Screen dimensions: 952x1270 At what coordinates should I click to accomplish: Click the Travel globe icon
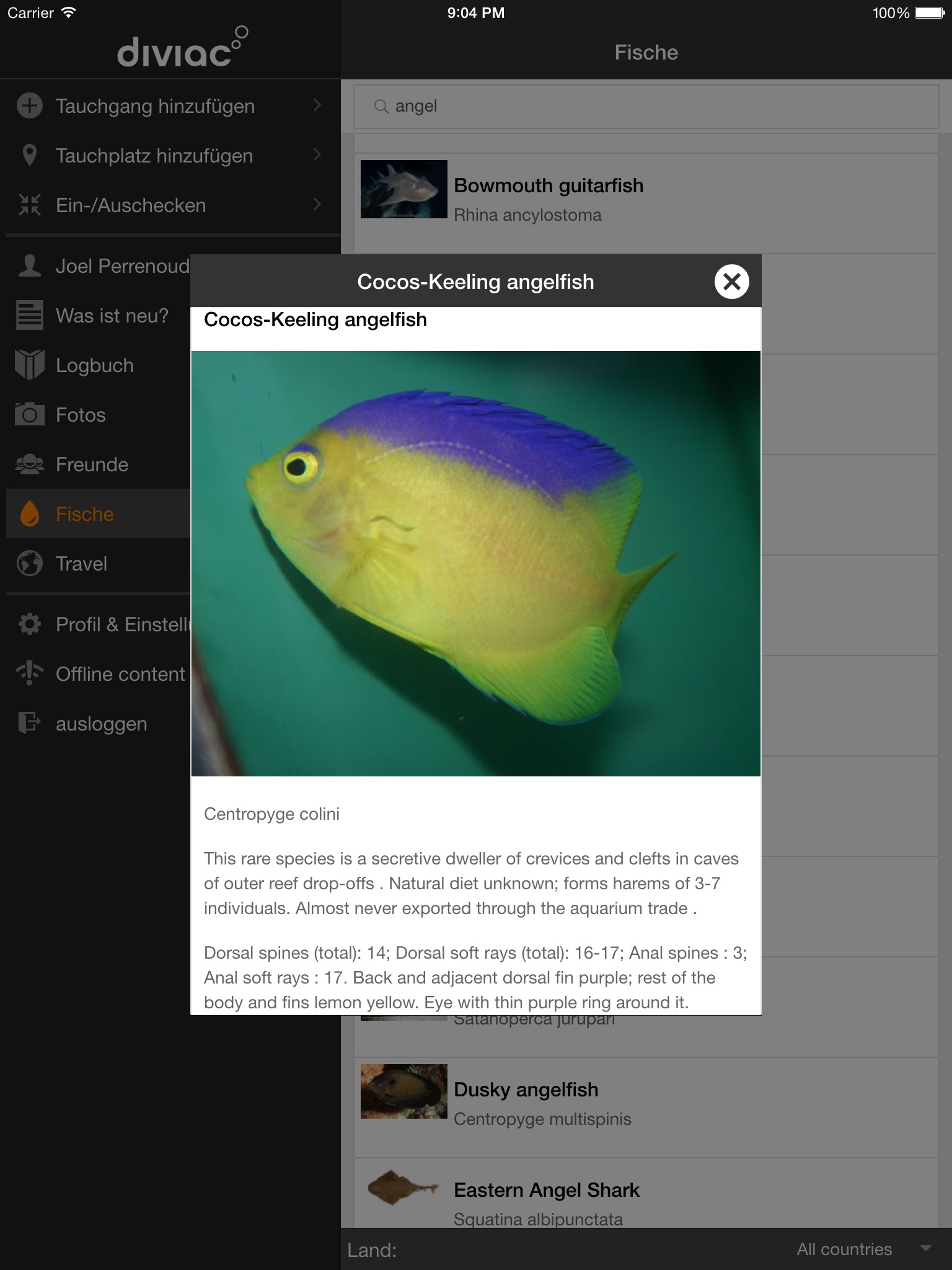point(29,563)
